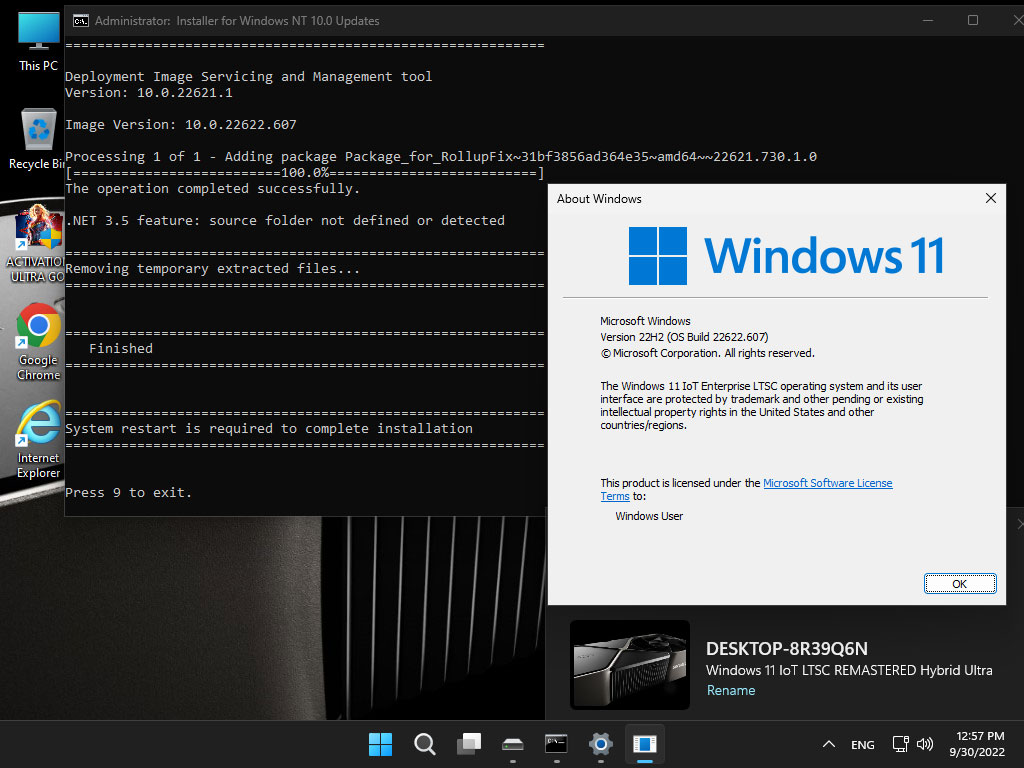Open network status tray icon
Screen dimensions: 1024x768
tap(901, 744)
